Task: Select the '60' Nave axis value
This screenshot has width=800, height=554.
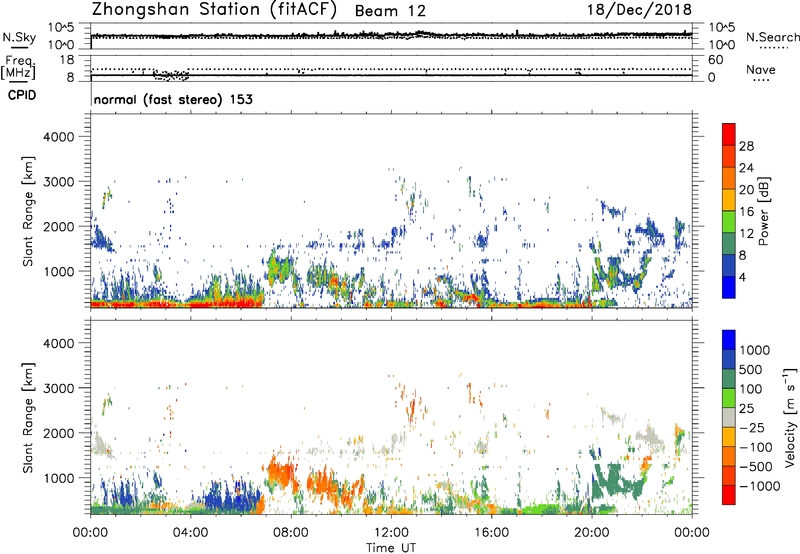Action: coord(715,60)
